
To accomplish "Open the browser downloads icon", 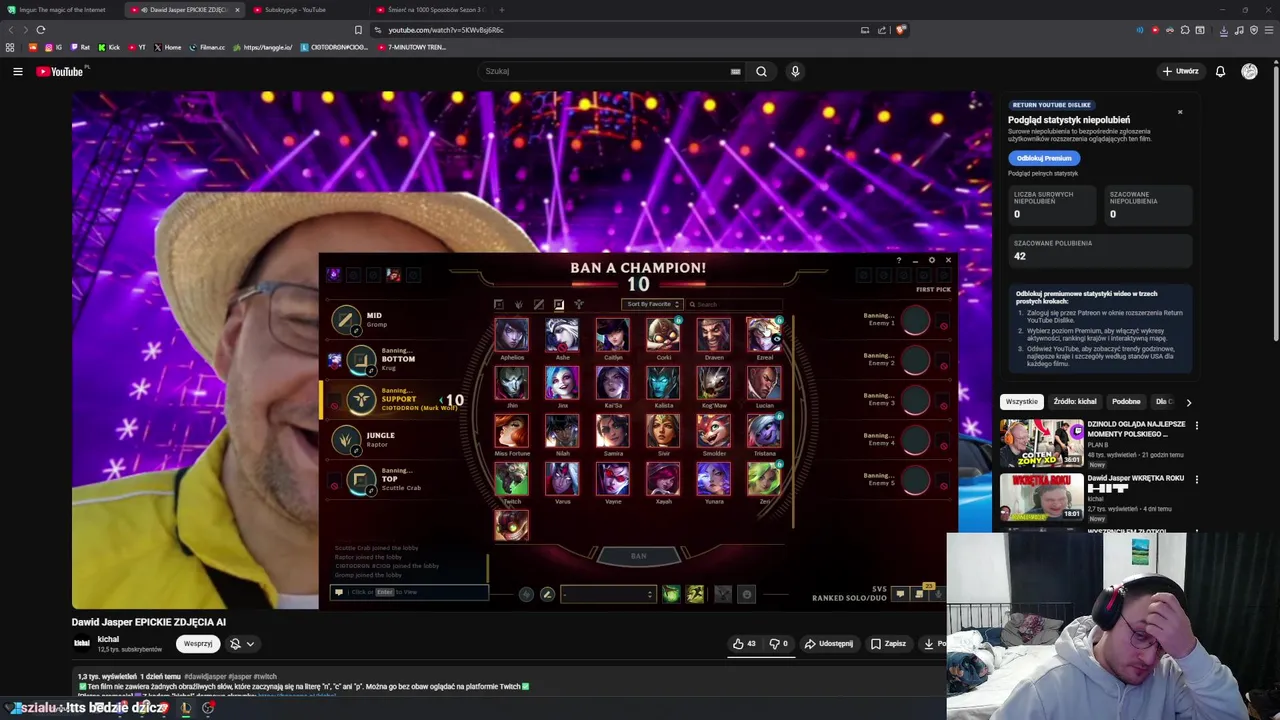I will tap(1223, 30).
